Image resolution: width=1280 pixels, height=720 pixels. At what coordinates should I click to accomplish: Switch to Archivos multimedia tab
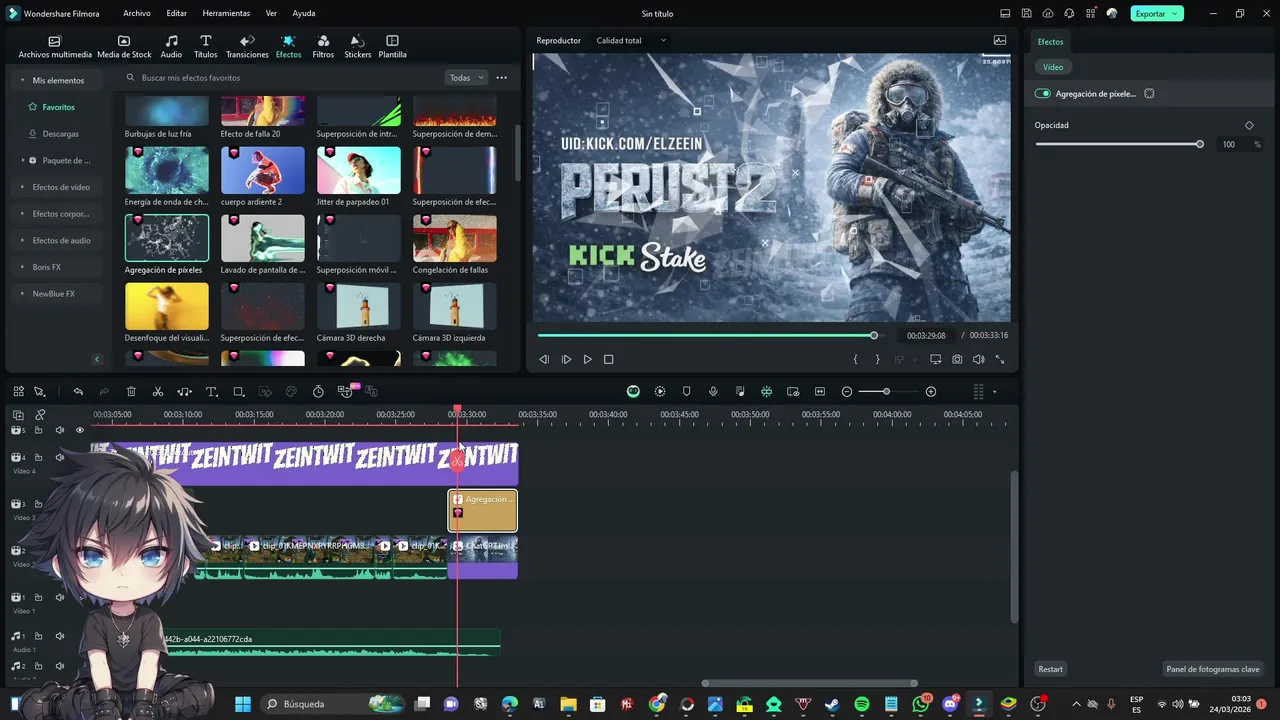tap(55, 46)
